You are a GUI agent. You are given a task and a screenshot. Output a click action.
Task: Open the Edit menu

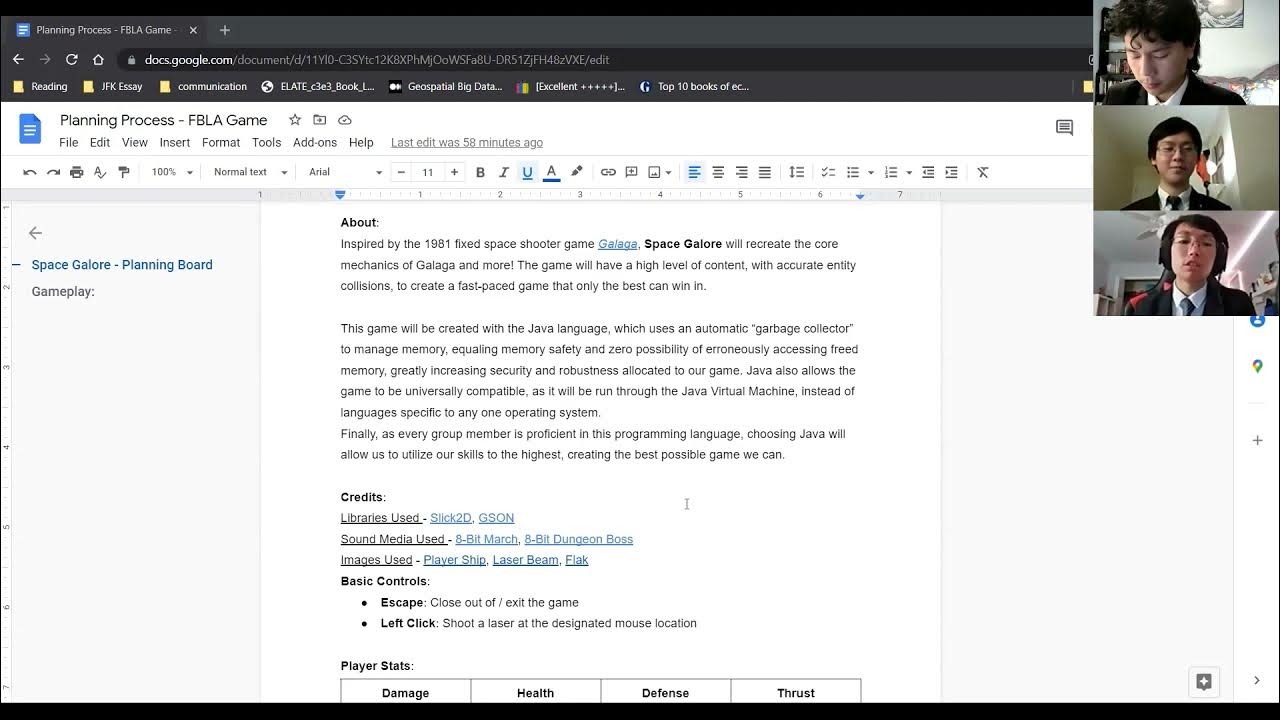coord(100,143)
